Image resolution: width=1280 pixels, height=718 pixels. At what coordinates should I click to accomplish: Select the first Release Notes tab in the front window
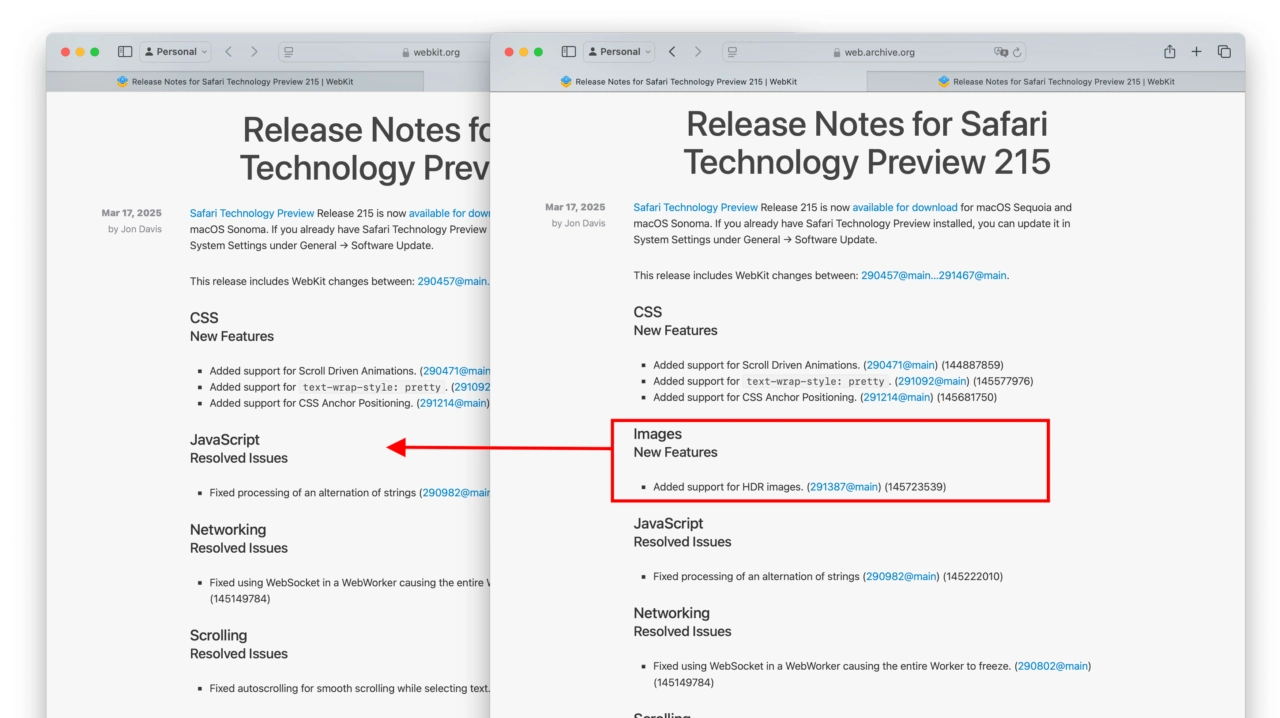click(x=678, y=82)
